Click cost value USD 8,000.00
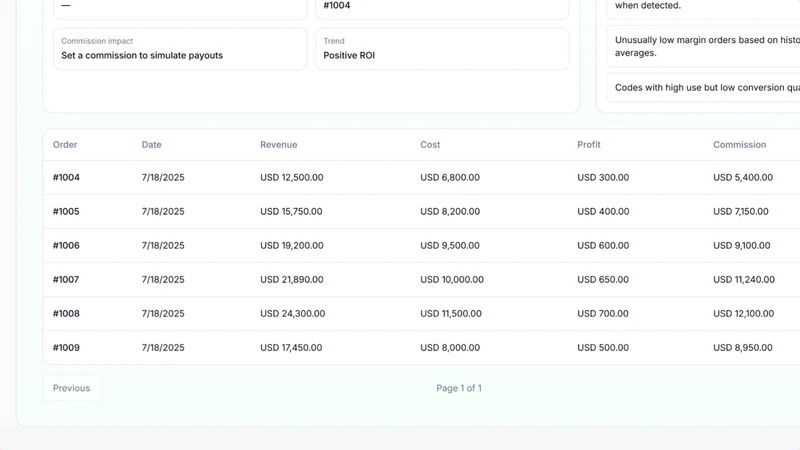The width and height of the screenshot is (800, 450). [x=450, y=348]
